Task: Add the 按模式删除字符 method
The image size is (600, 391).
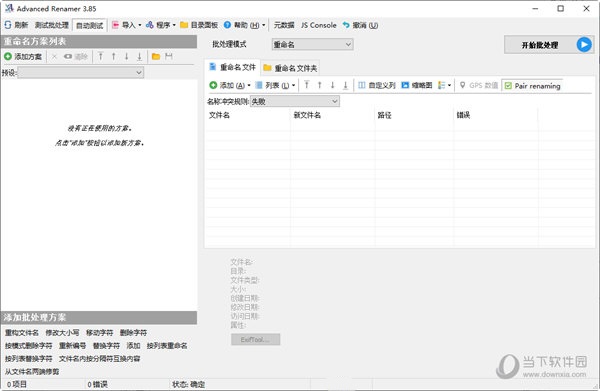Action: [28, 346]
